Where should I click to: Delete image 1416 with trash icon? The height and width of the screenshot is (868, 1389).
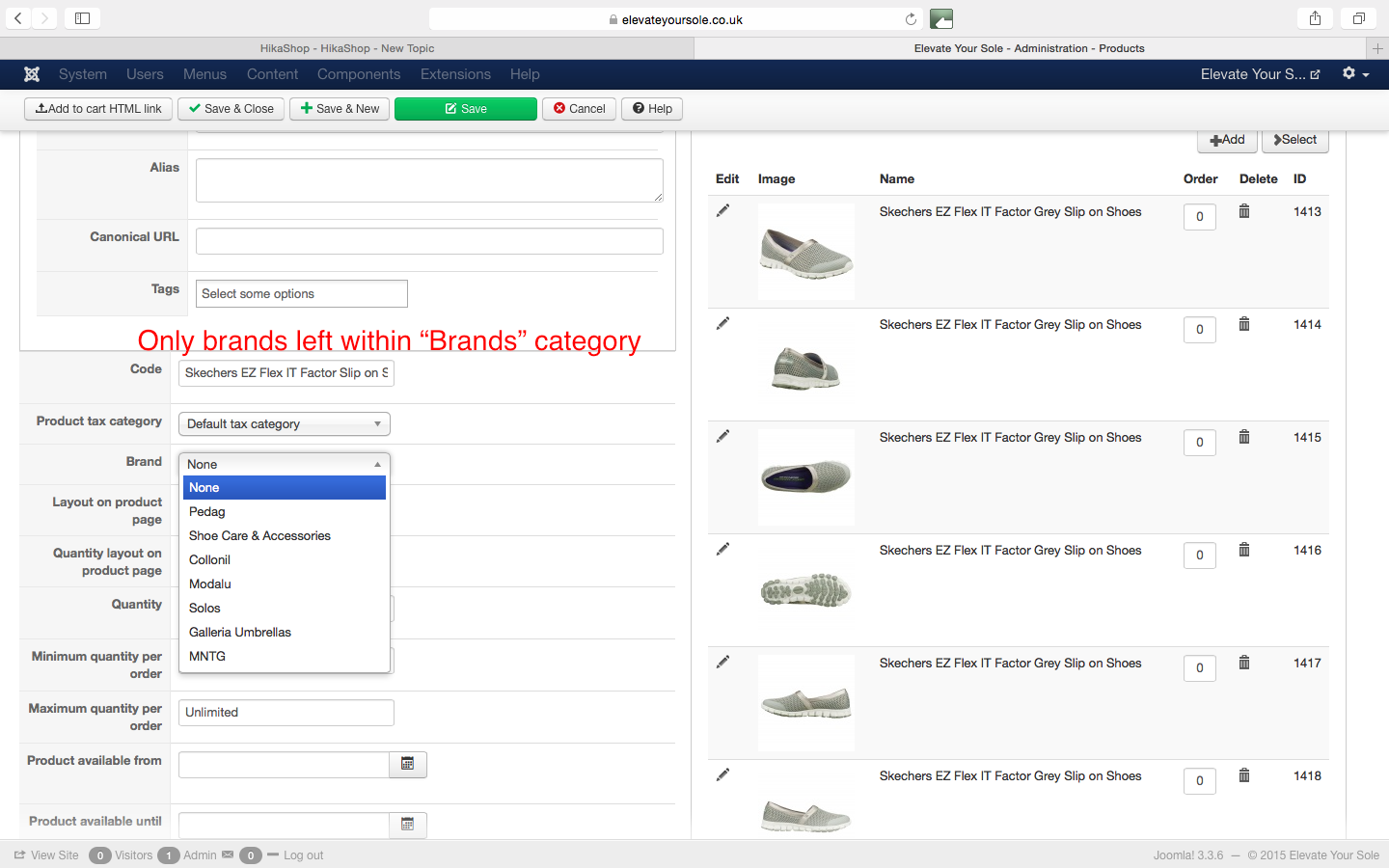(x=1244, y=550)
